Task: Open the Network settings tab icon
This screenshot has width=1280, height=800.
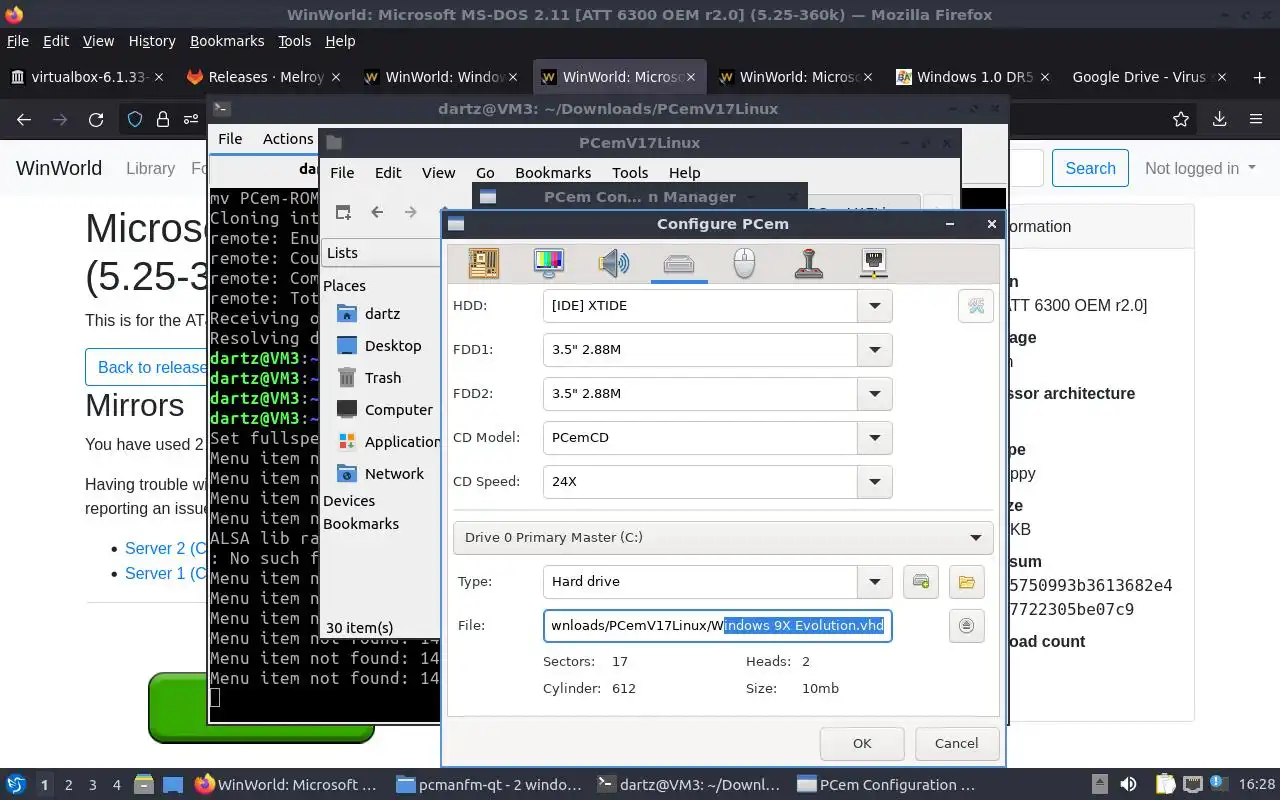Action: tap(874, 263)
